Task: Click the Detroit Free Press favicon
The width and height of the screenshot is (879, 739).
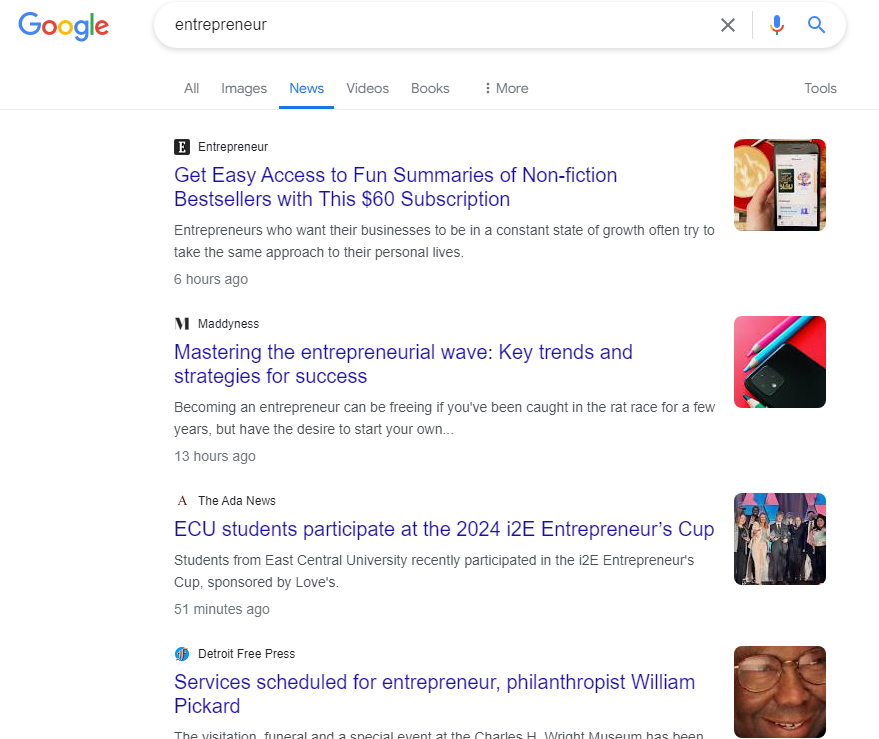Action: click(x=182, y=654)
